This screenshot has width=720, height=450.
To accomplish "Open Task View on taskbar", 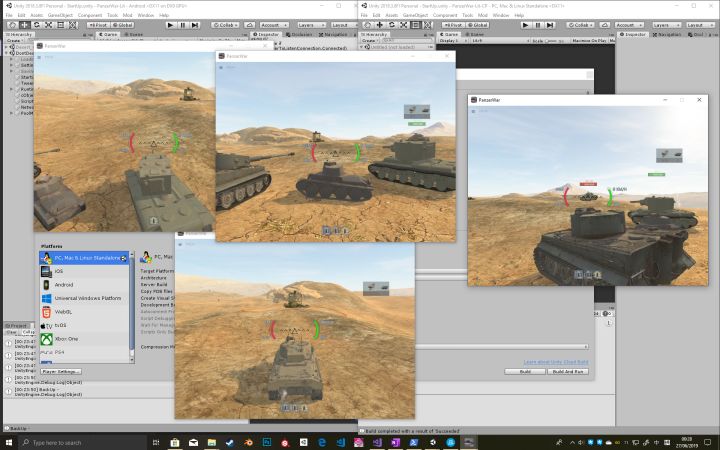I will click(156, 442).
